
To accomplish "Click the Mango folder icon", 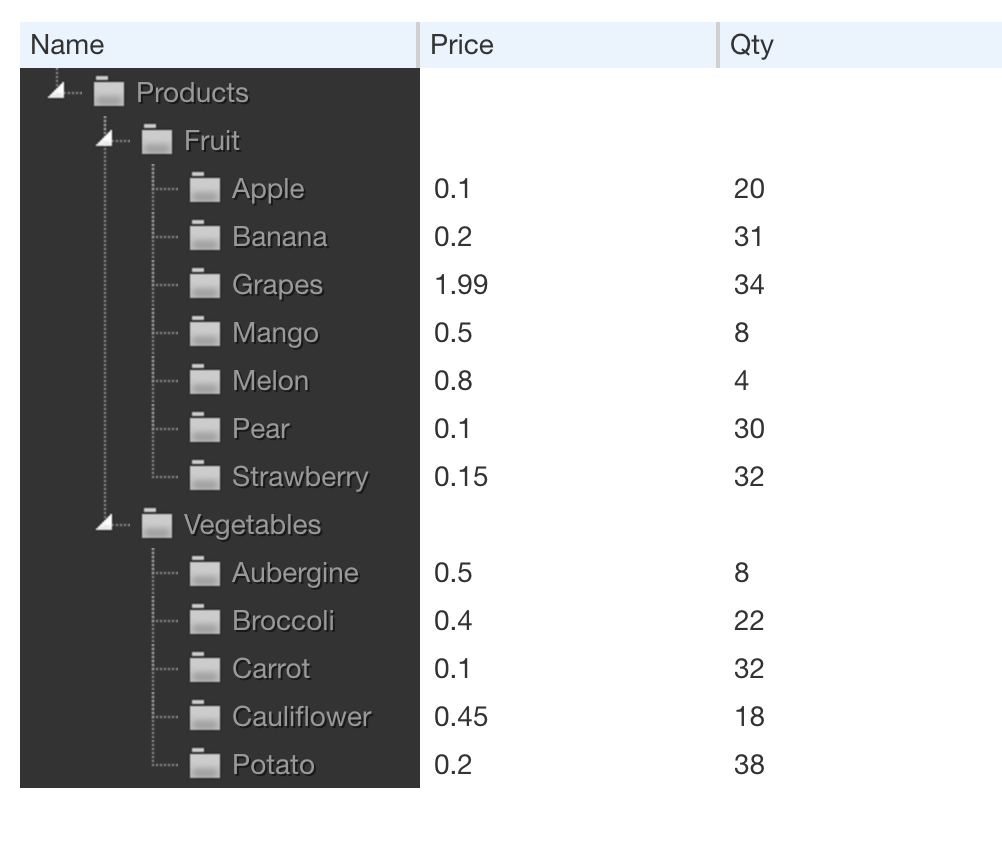I will [x=204, y=332].
